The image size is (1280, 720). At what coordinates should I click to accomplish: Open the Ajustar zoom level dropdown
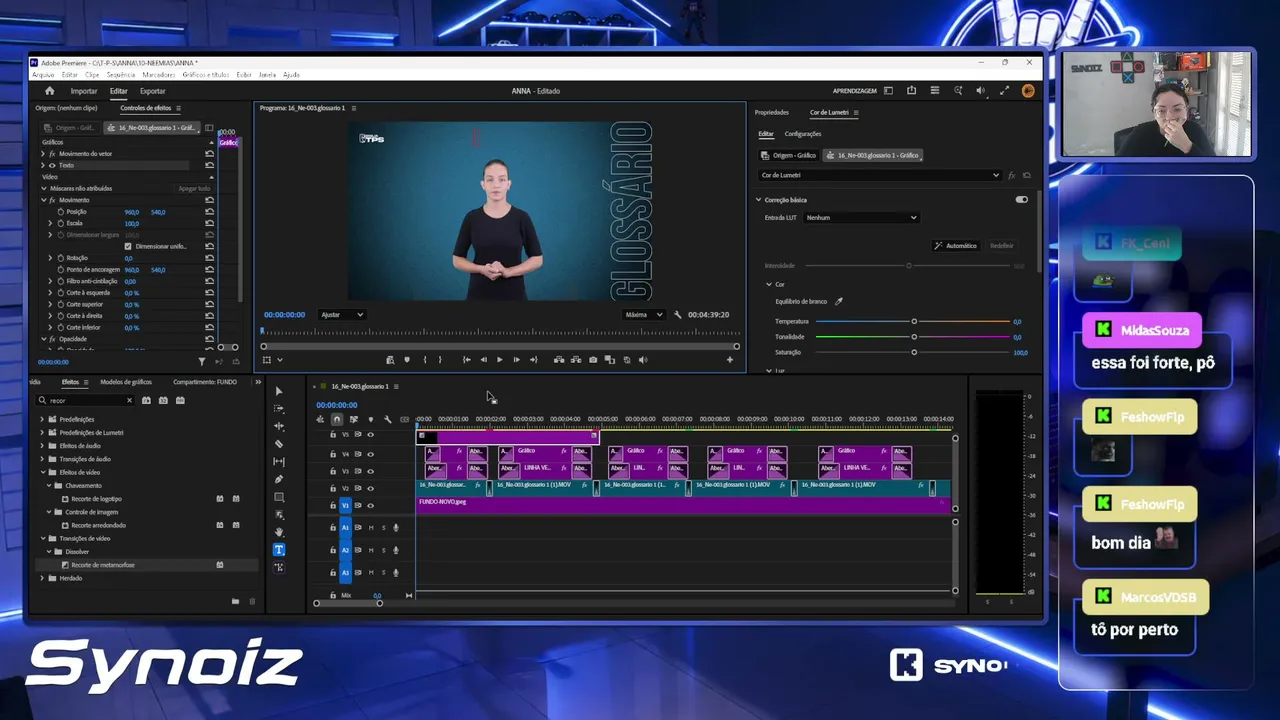point(342,315)
